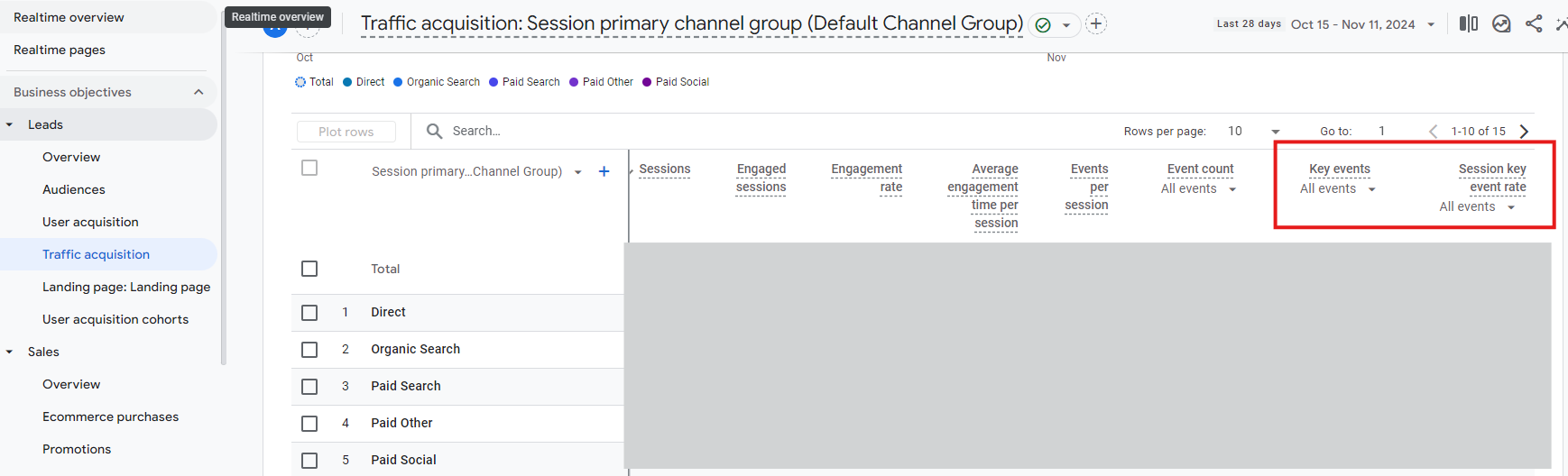Click the Paid Search legend color dot
This screenshot has height=476, width=1568.
(x=493, y=82)
